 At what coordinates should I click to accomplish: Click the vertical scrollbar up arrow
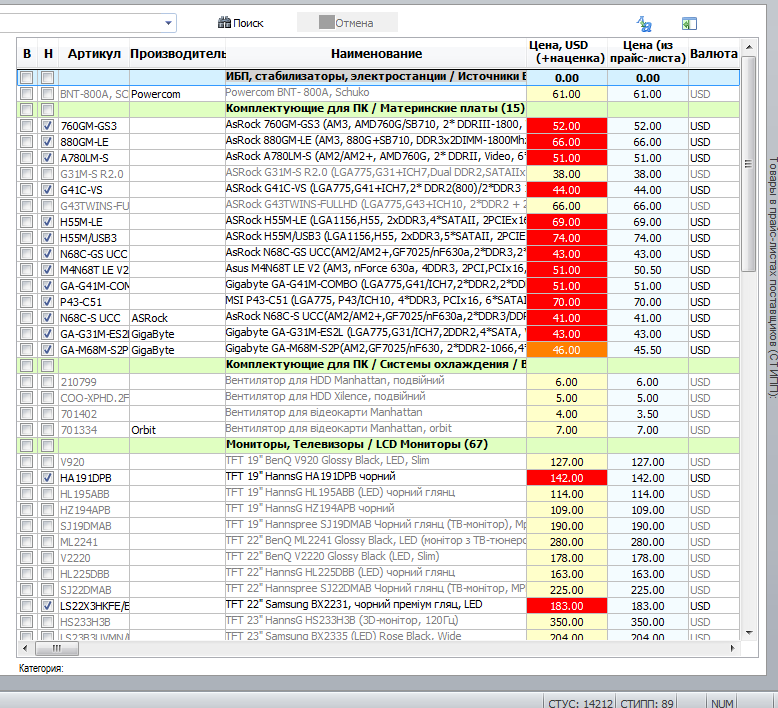749,47
